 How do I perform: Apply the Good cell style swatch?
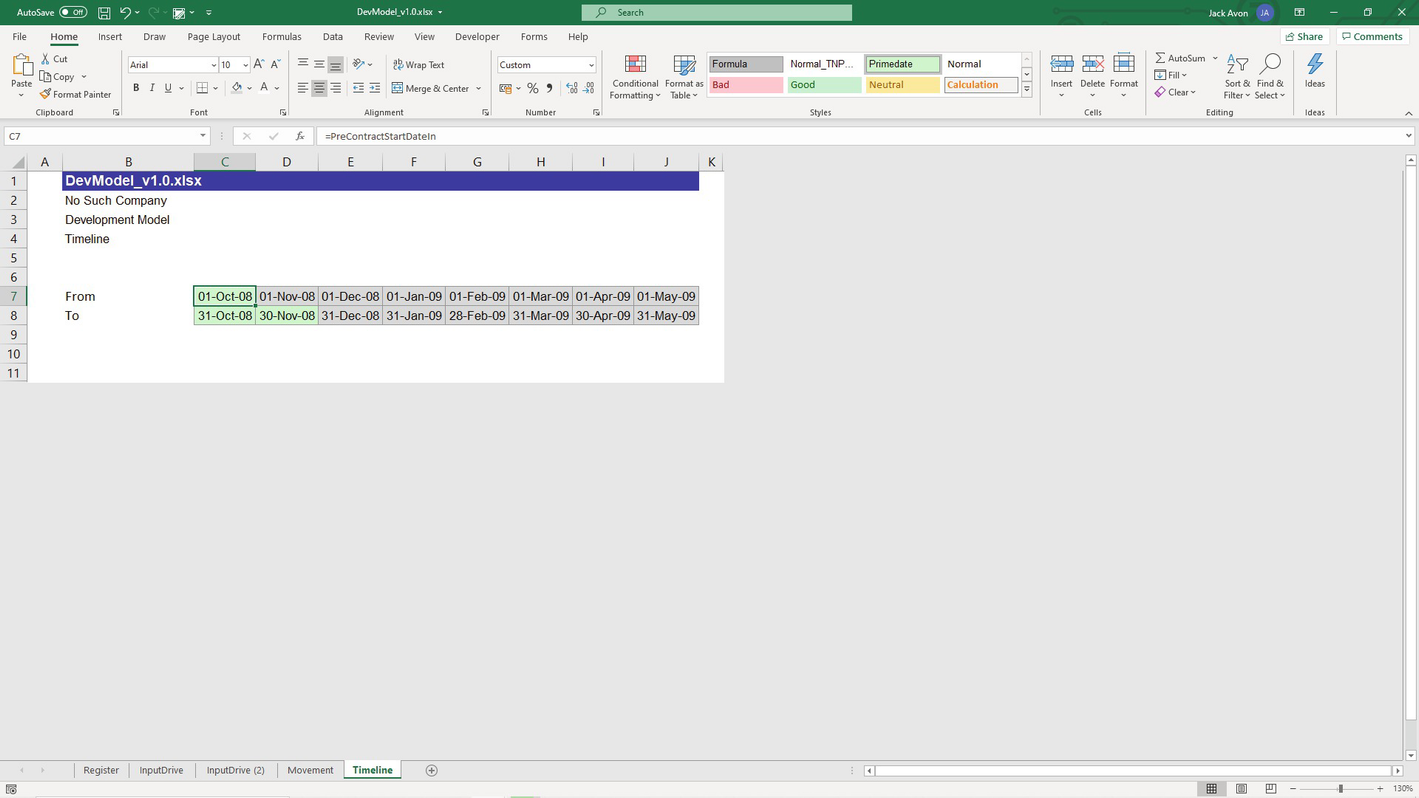pos(824,85)
